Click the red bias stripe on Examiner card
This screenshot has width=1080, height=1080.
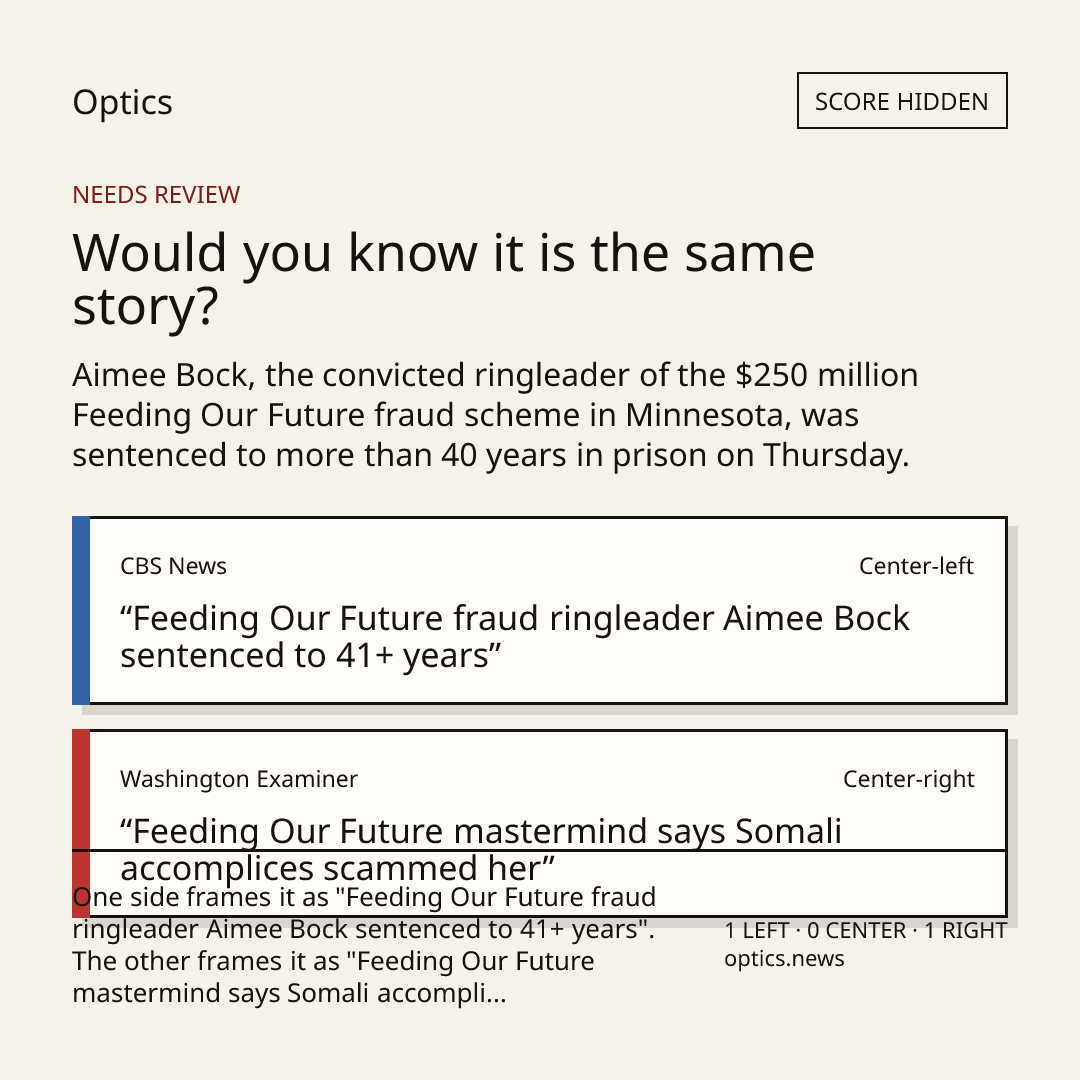pyautogui.click(x=81, y=823)
